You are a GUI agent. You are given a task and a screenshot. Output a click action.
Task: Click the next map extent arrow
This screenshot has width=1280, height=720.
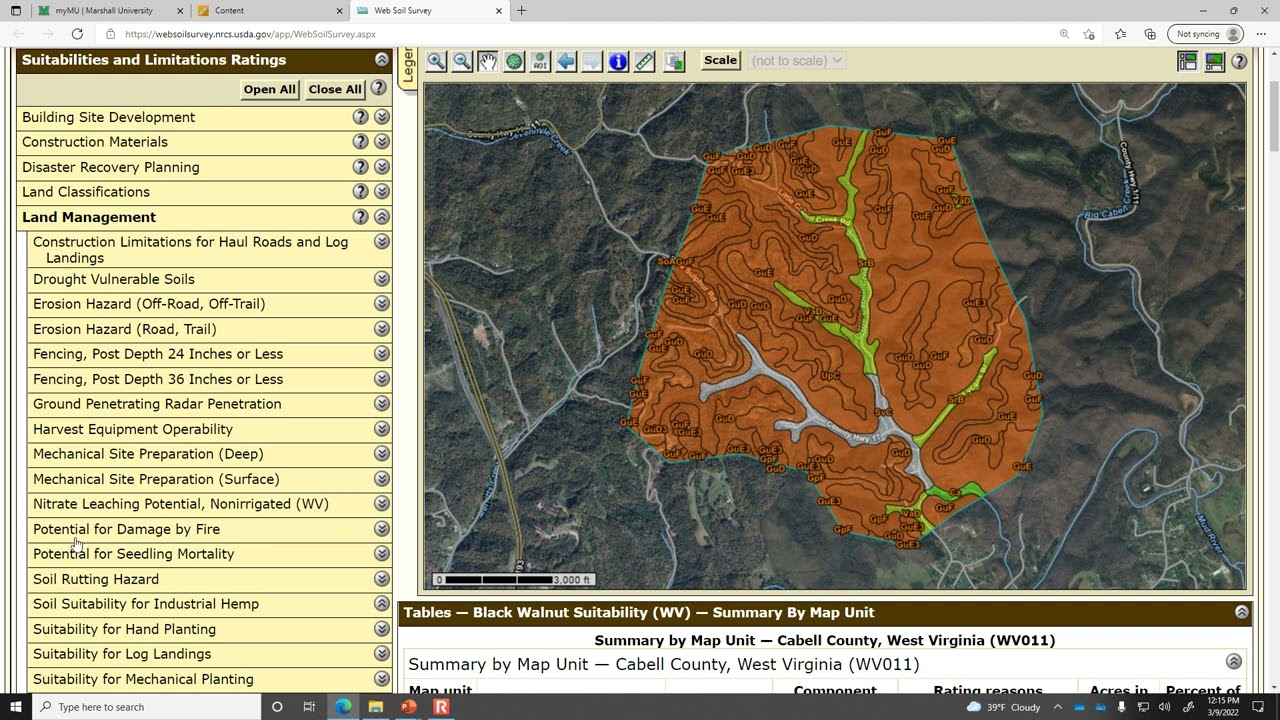coord(592,61)
